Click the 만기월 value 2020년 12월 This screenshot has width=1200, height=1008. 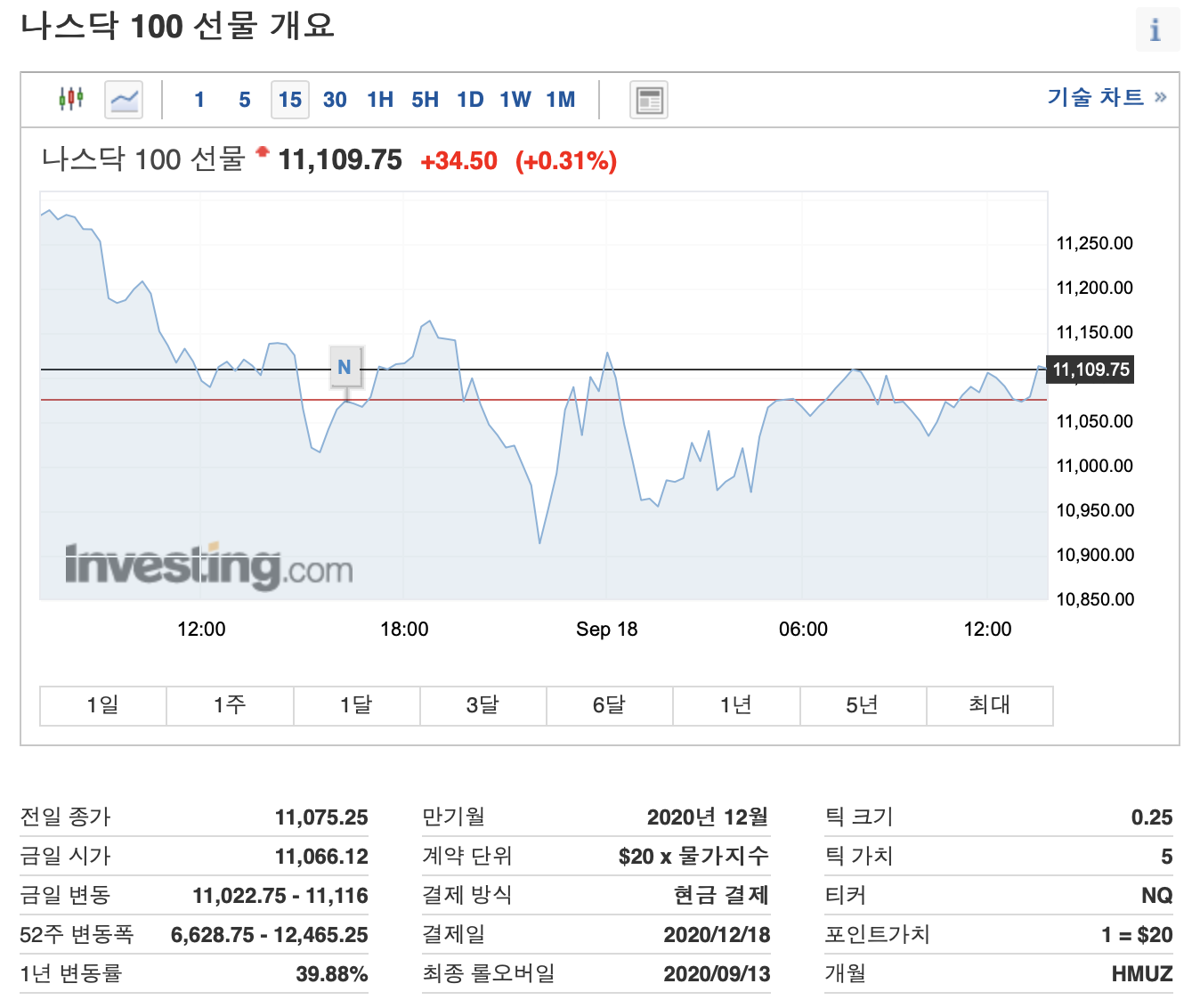pyautogui.click(x=708, y=817)
